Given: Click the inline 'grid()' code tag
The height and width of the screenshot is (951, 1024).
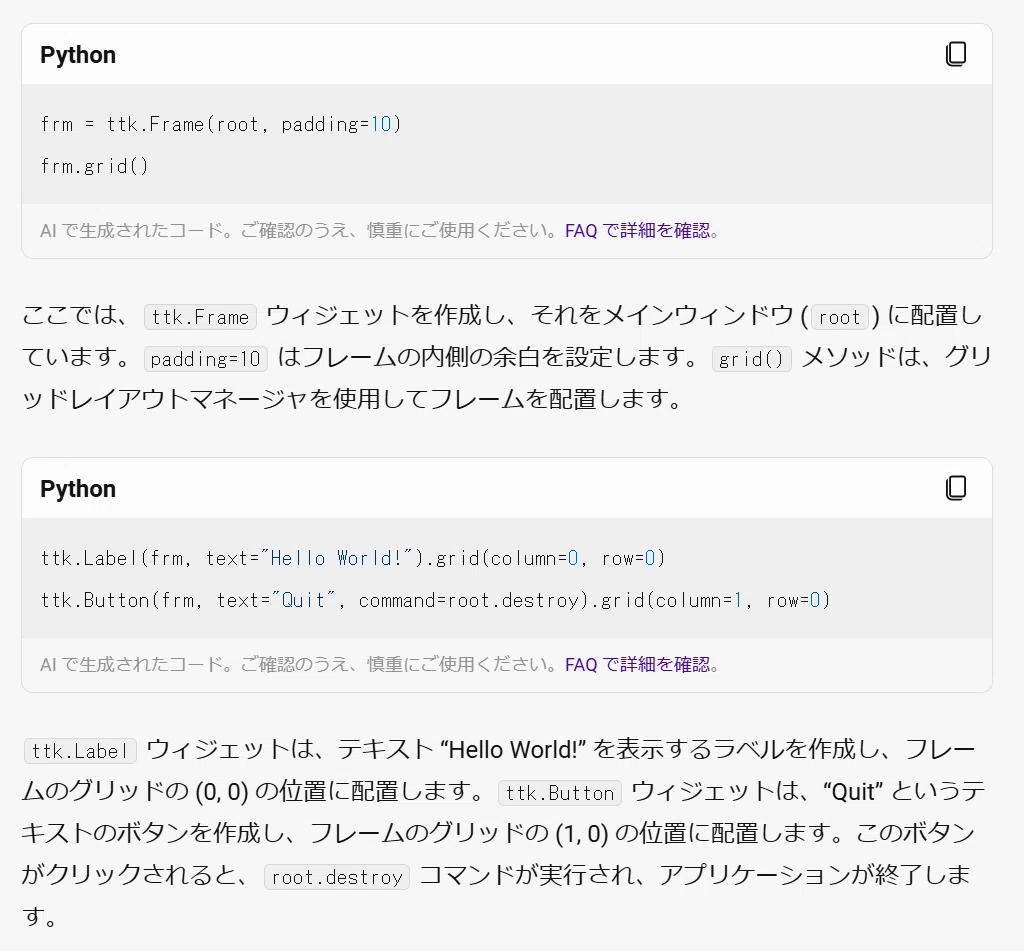Looking at the screenshot, I should (752, 359).
